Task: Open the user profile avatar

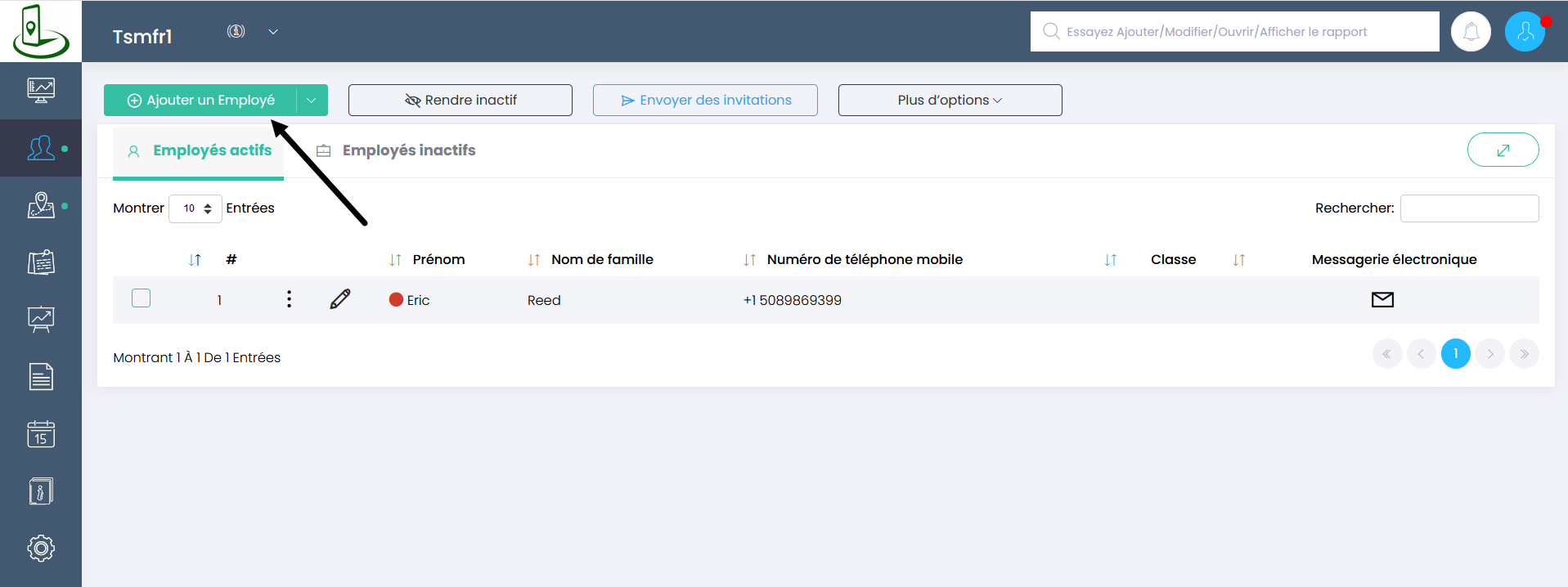Action: 1525,32
